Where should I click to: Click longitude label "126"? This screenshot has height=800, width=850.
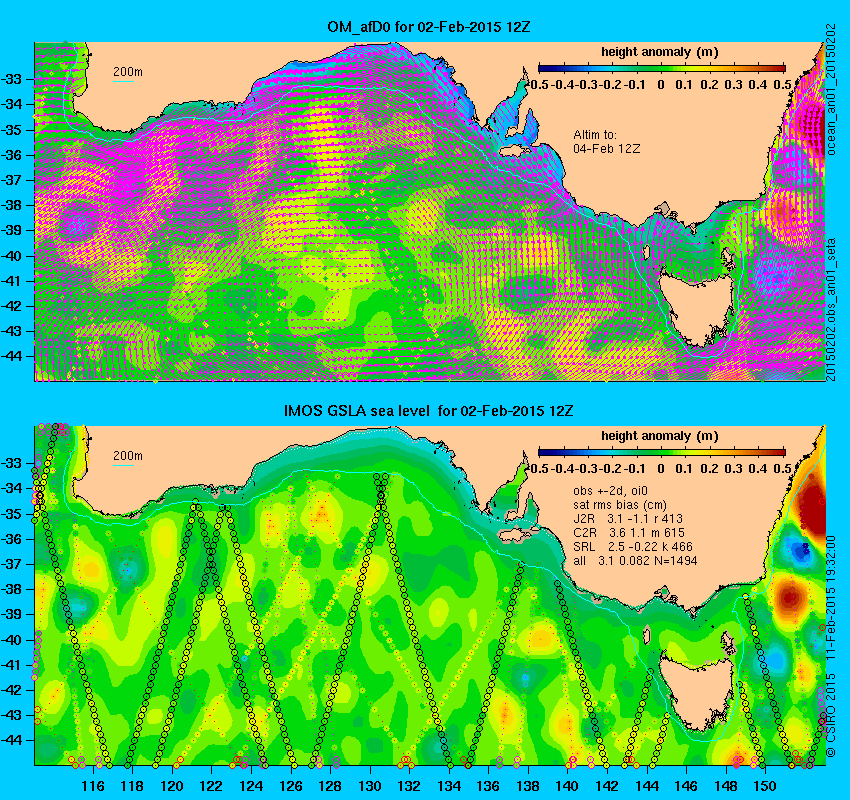pyautogui.click(x=291, y=786)
